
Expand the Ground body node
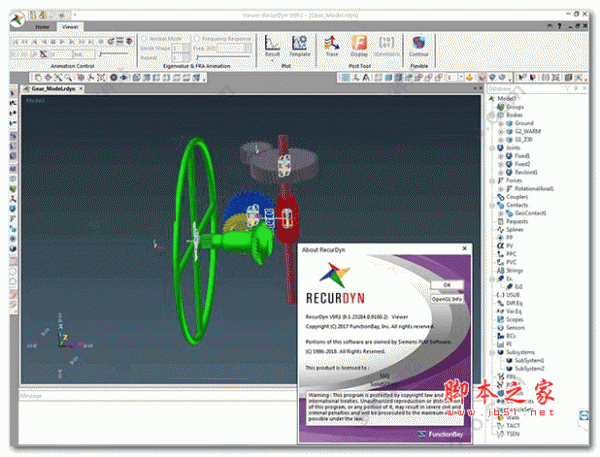[x=501, y=123]
